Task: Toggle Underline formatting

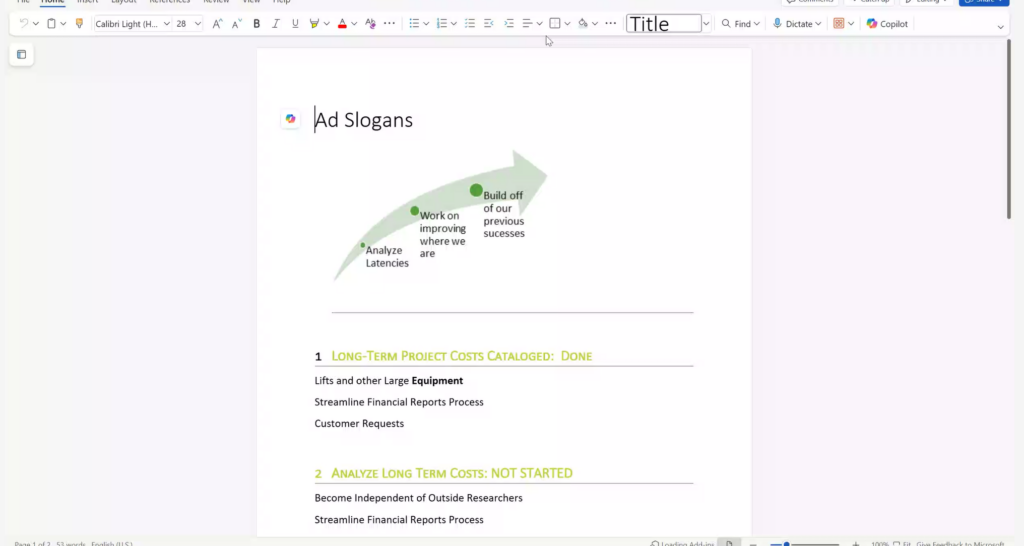Action: (295, 24)
